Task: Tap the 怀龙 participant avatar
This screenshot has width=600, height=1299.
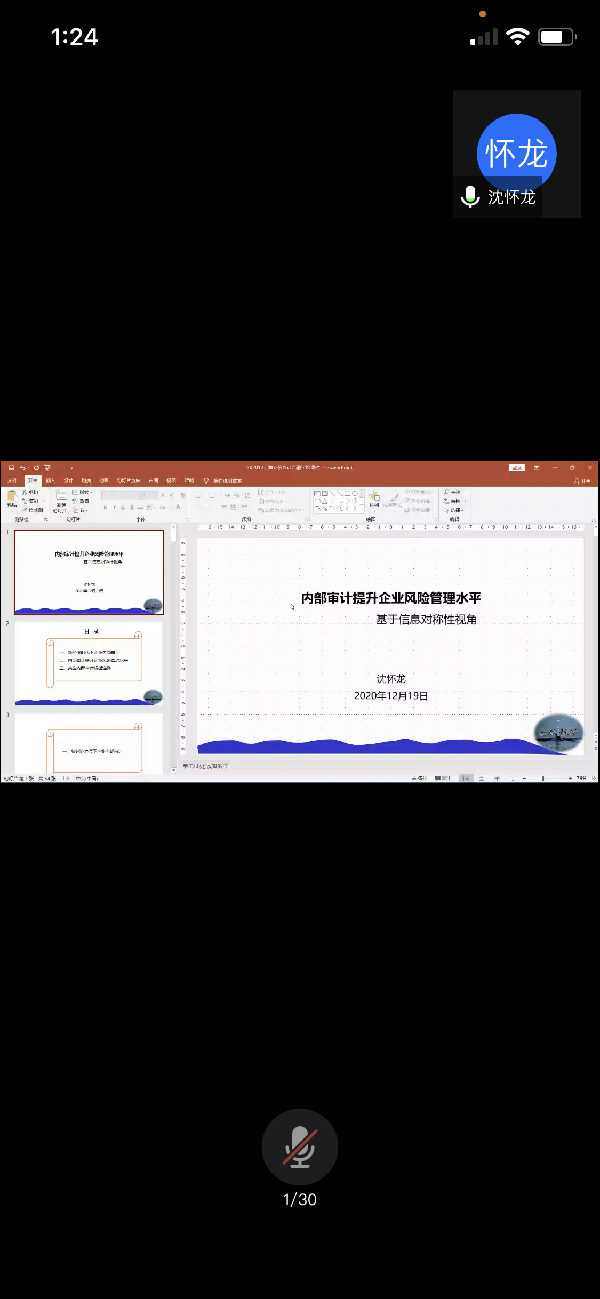Action: (x=516, y=153)
